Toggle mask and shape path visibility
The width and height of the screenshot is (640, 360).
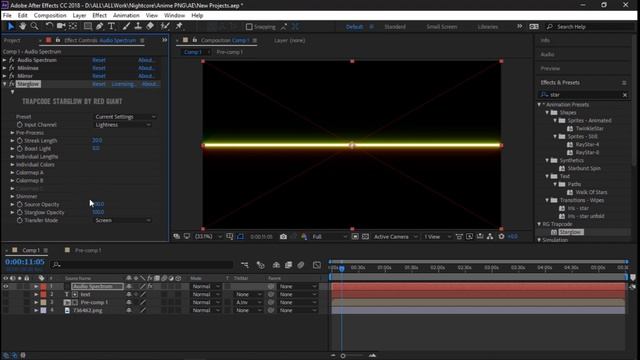[240, 237]
